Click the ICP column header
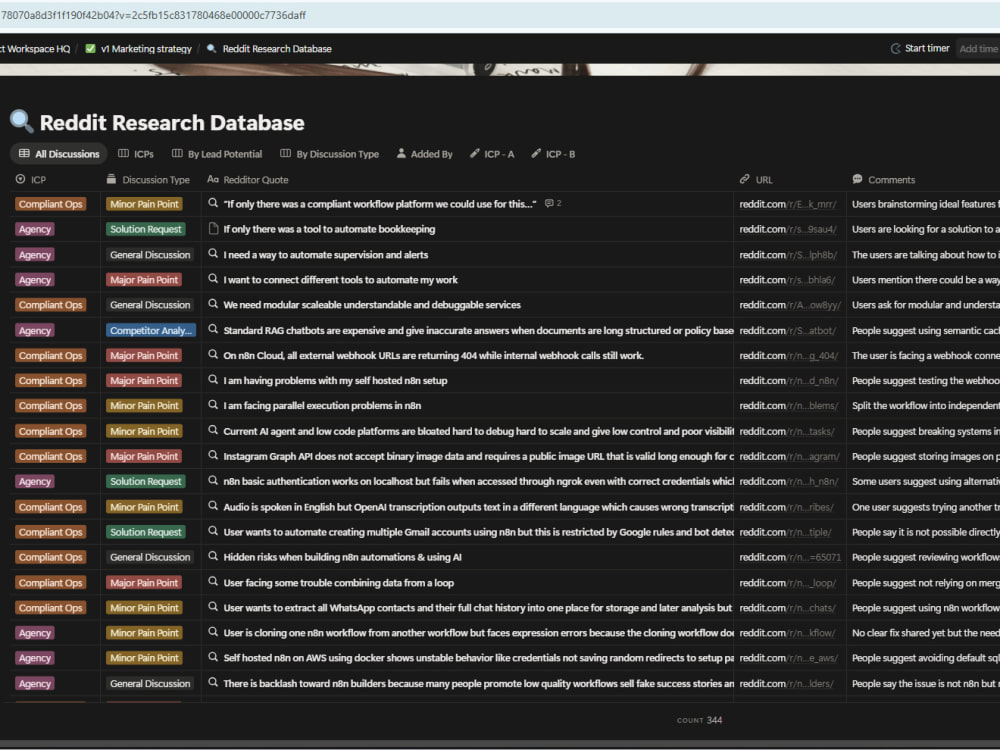1000x750 pixels. (x=31, y=180)
